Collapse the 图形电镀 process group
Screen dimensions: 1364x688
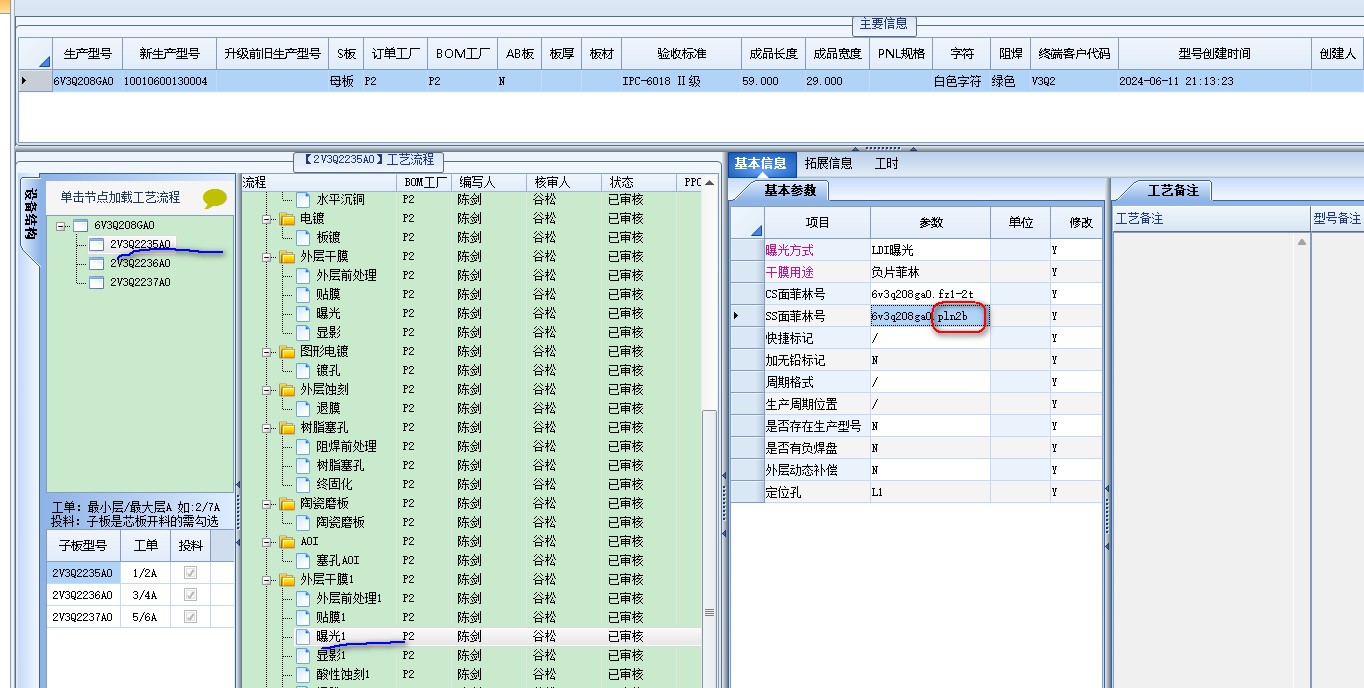[268, 351]
